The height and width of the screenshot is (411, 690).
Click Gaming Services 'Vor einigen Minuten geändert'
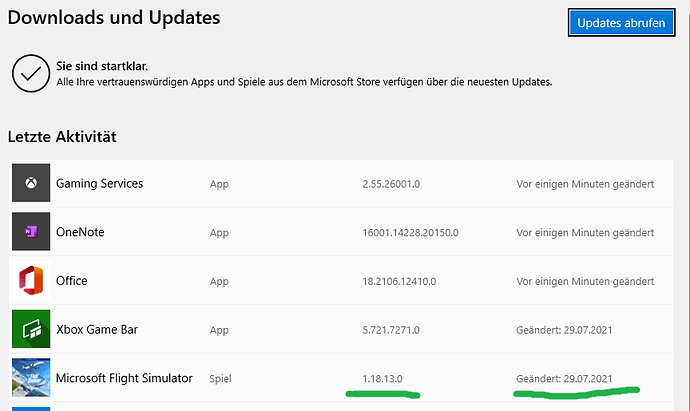(585, 184)
